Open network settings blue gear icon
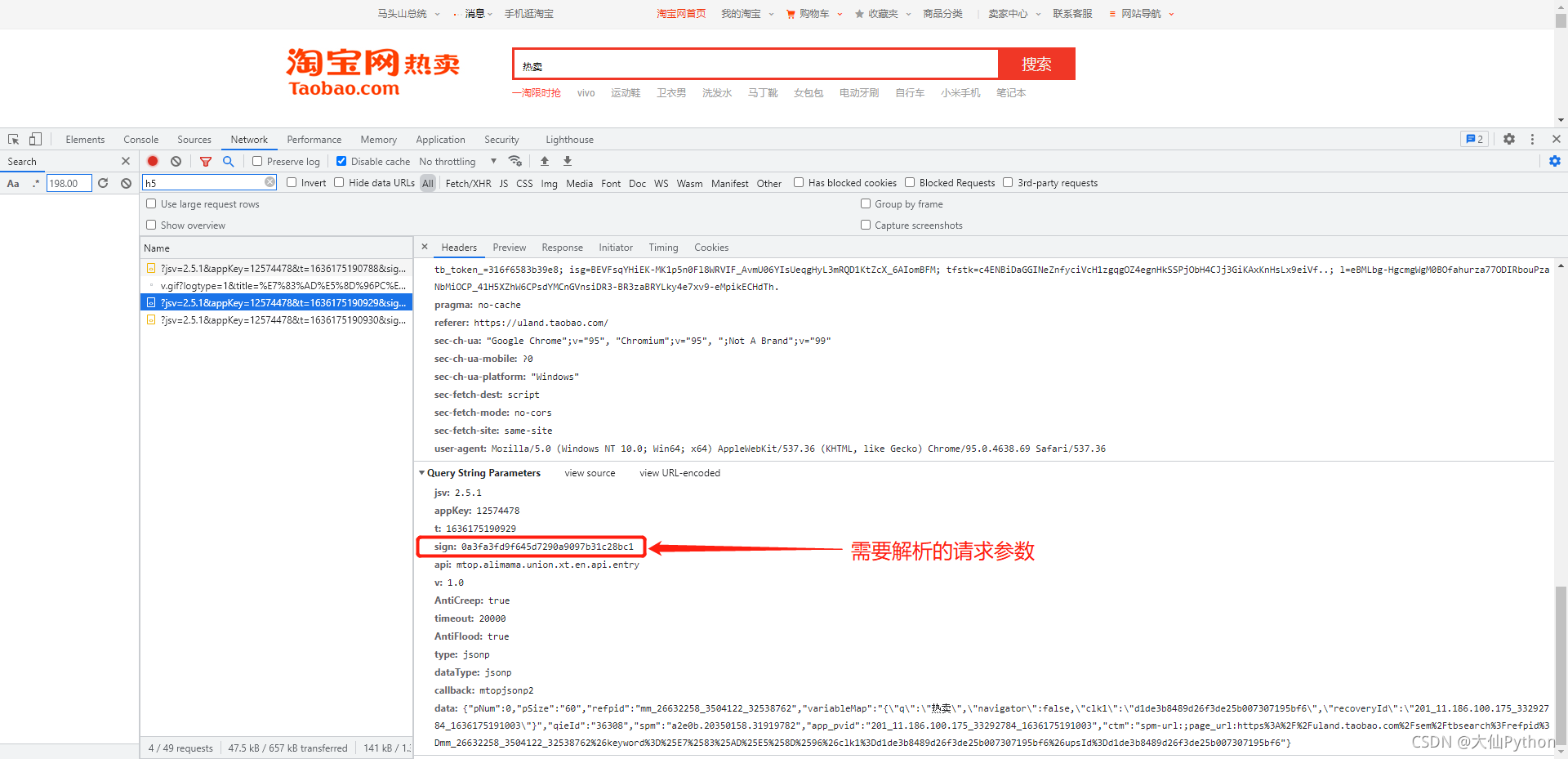Image resolution: width=1568 pixels, height=759 pixels. click(x=1555, y=161)
